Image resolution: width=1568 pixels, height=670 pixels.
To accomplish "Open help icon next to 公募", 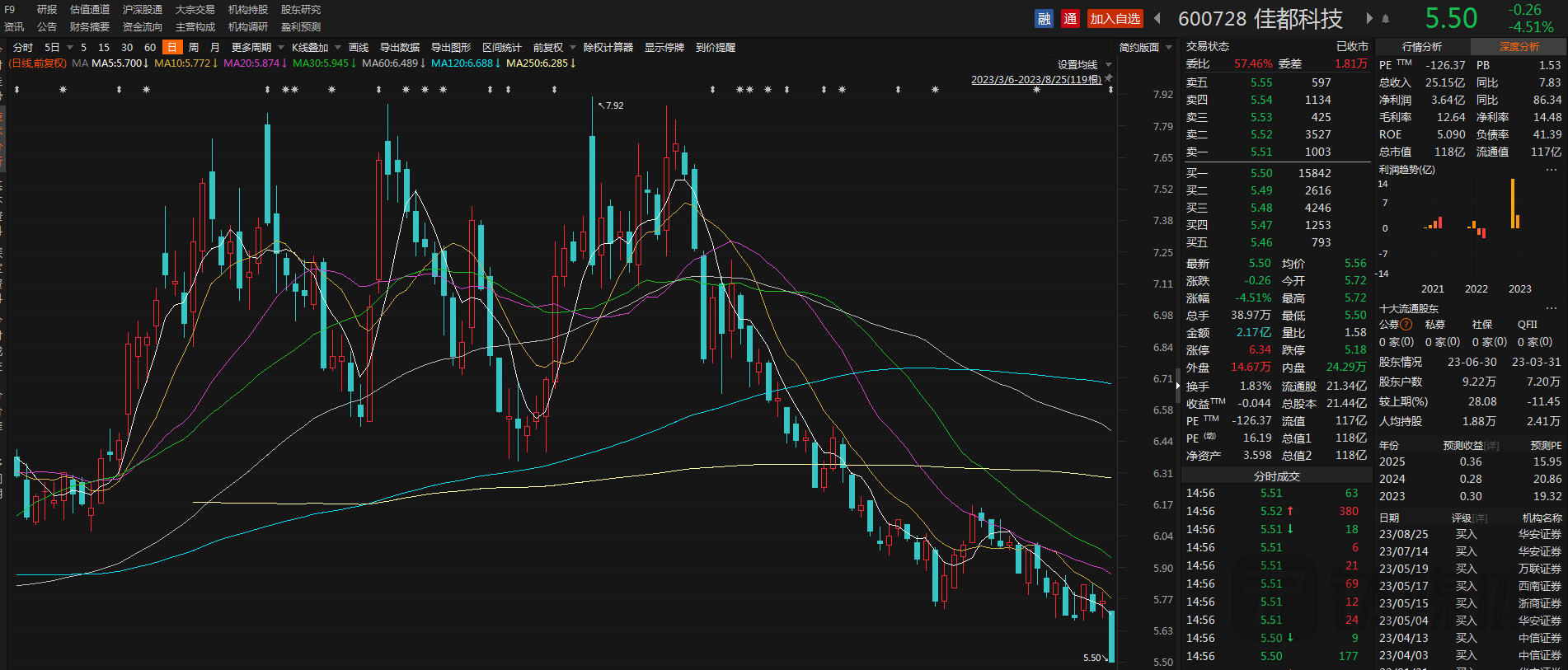I will [1406, 325].
